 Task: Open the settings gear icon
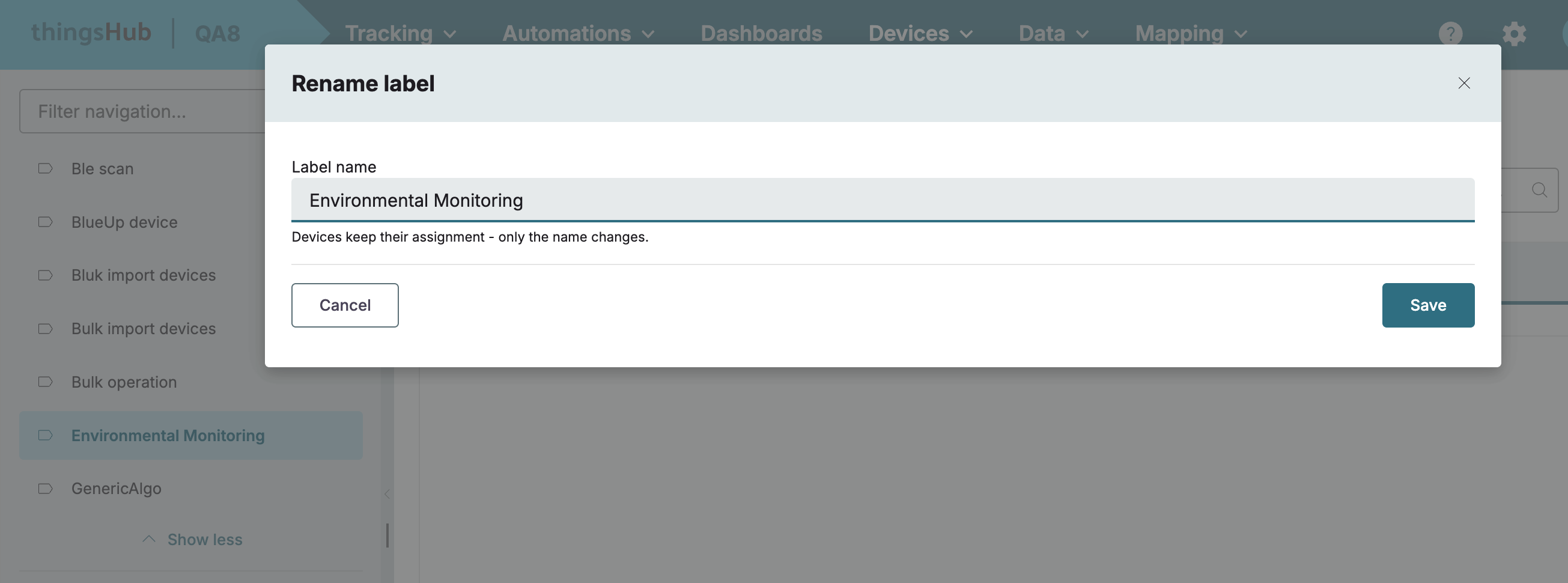[x=1513, y=34]
